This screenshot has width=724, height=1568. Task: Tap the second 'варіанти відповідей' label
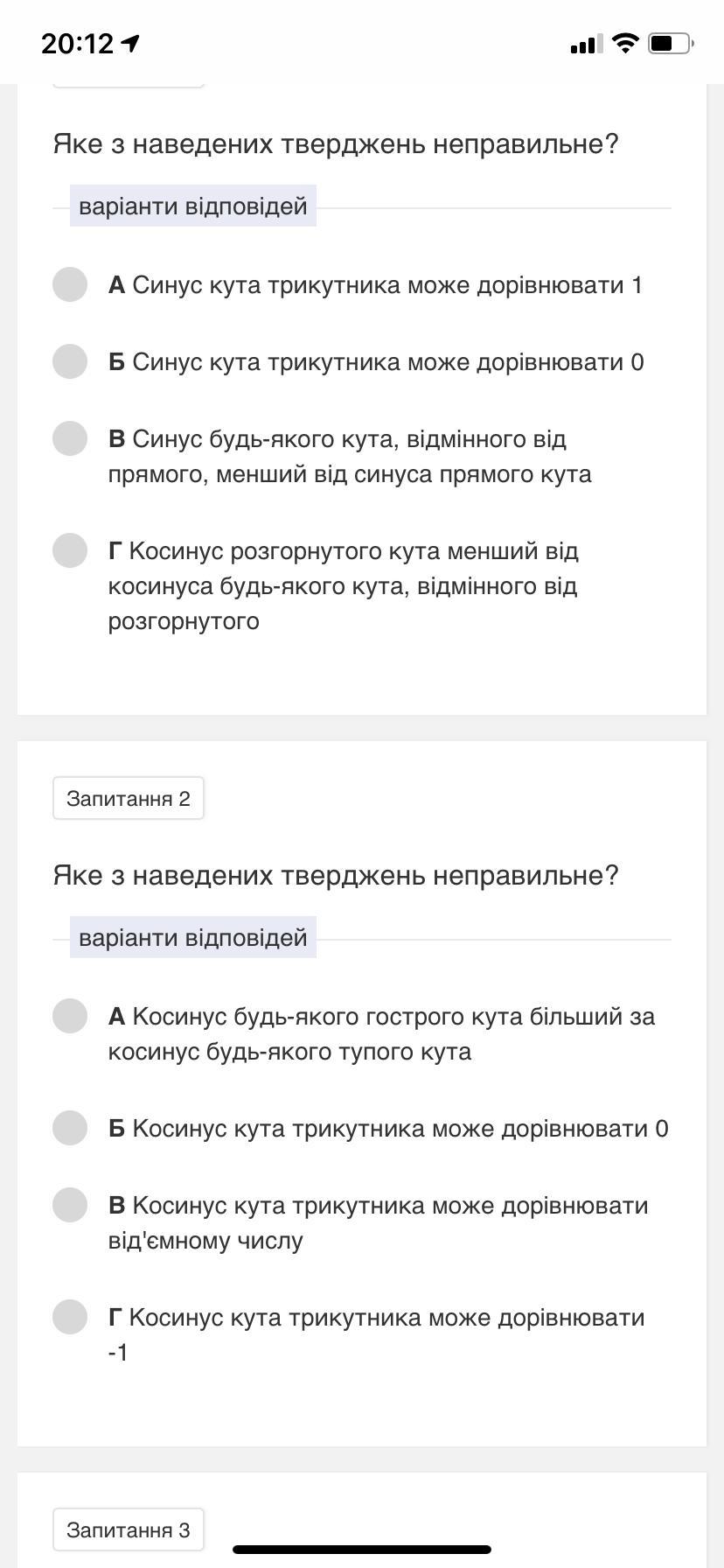(193, 938)
